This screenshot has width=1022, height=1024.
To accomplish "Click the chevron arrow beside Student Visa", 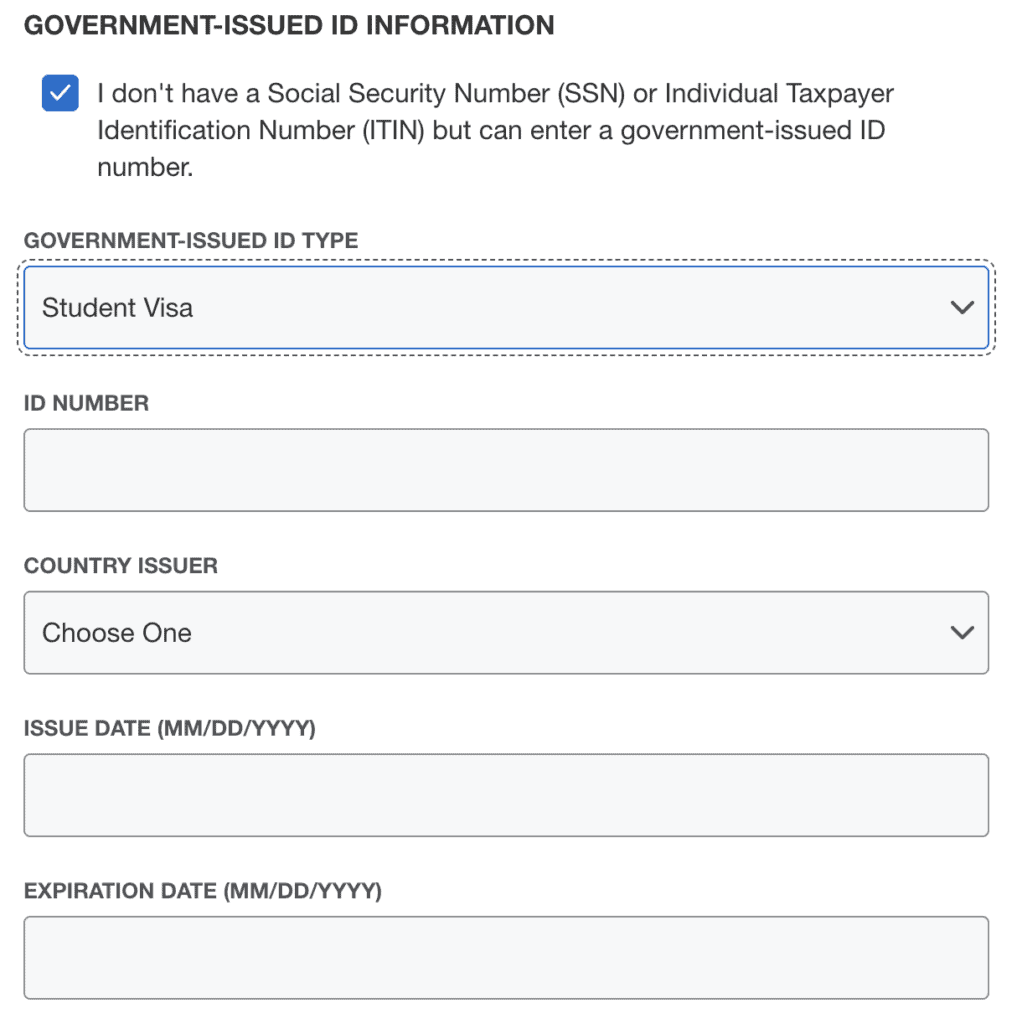I will pyautogui.click(x=962, y=308).
